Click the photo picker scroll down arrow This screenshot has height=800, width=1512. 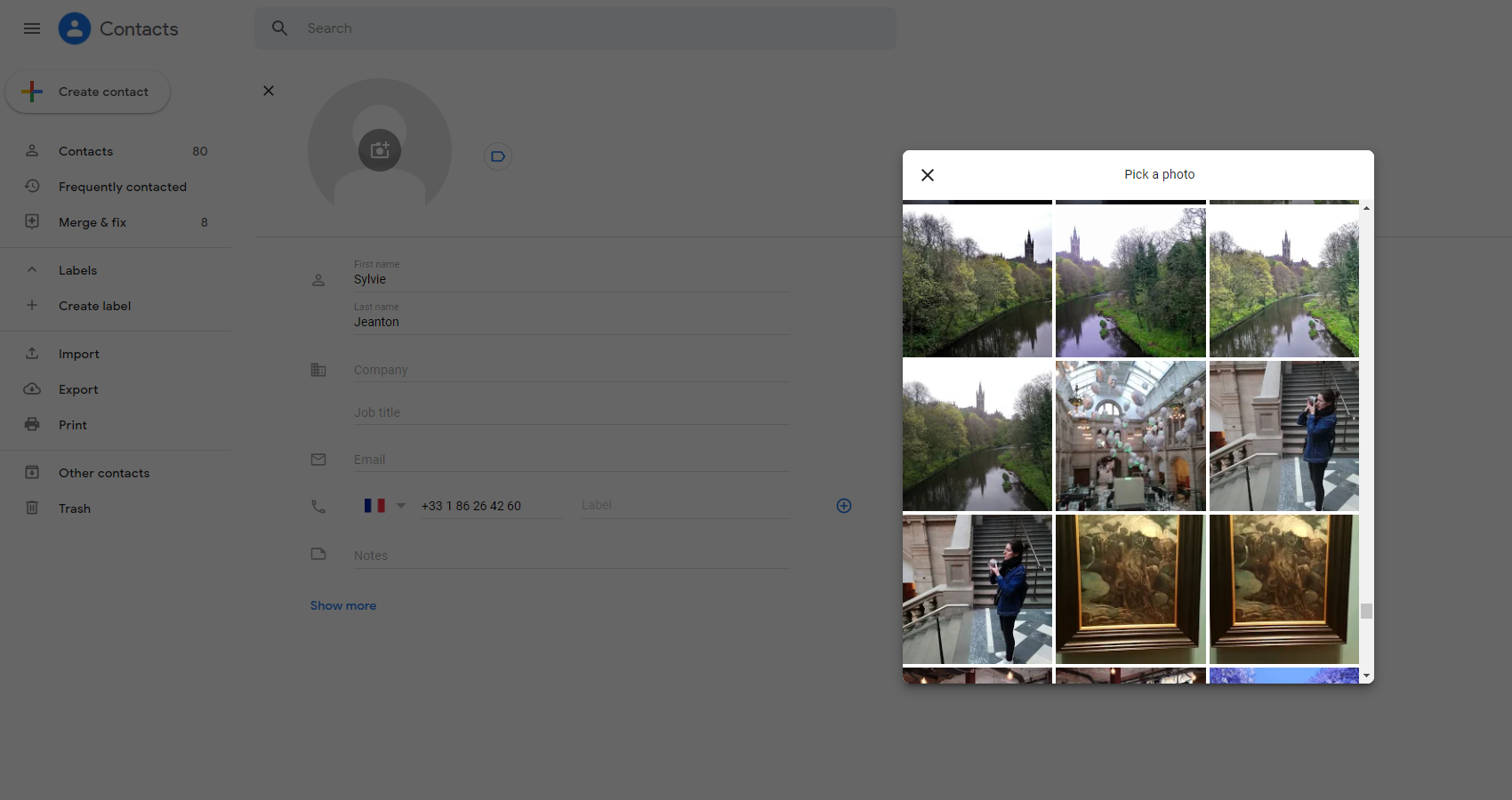click(1367, 676)
